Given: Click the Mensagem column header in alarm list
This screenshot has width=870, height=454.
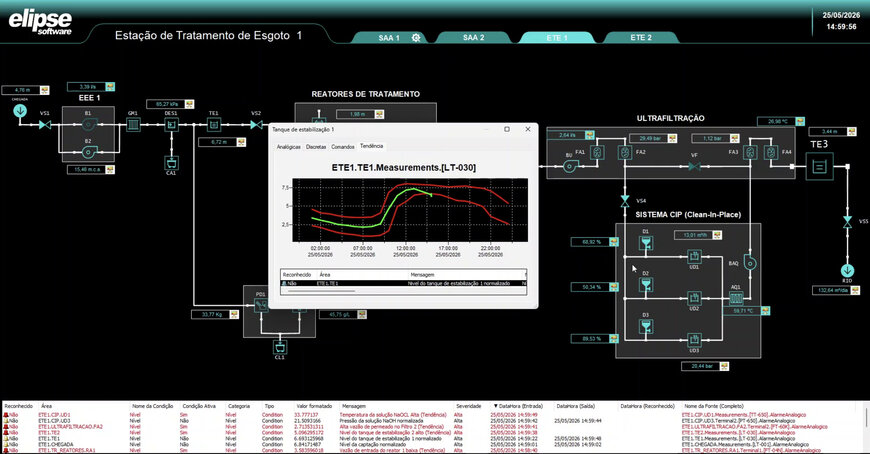Looking at the screenshot, I should [x=353, y=406].
